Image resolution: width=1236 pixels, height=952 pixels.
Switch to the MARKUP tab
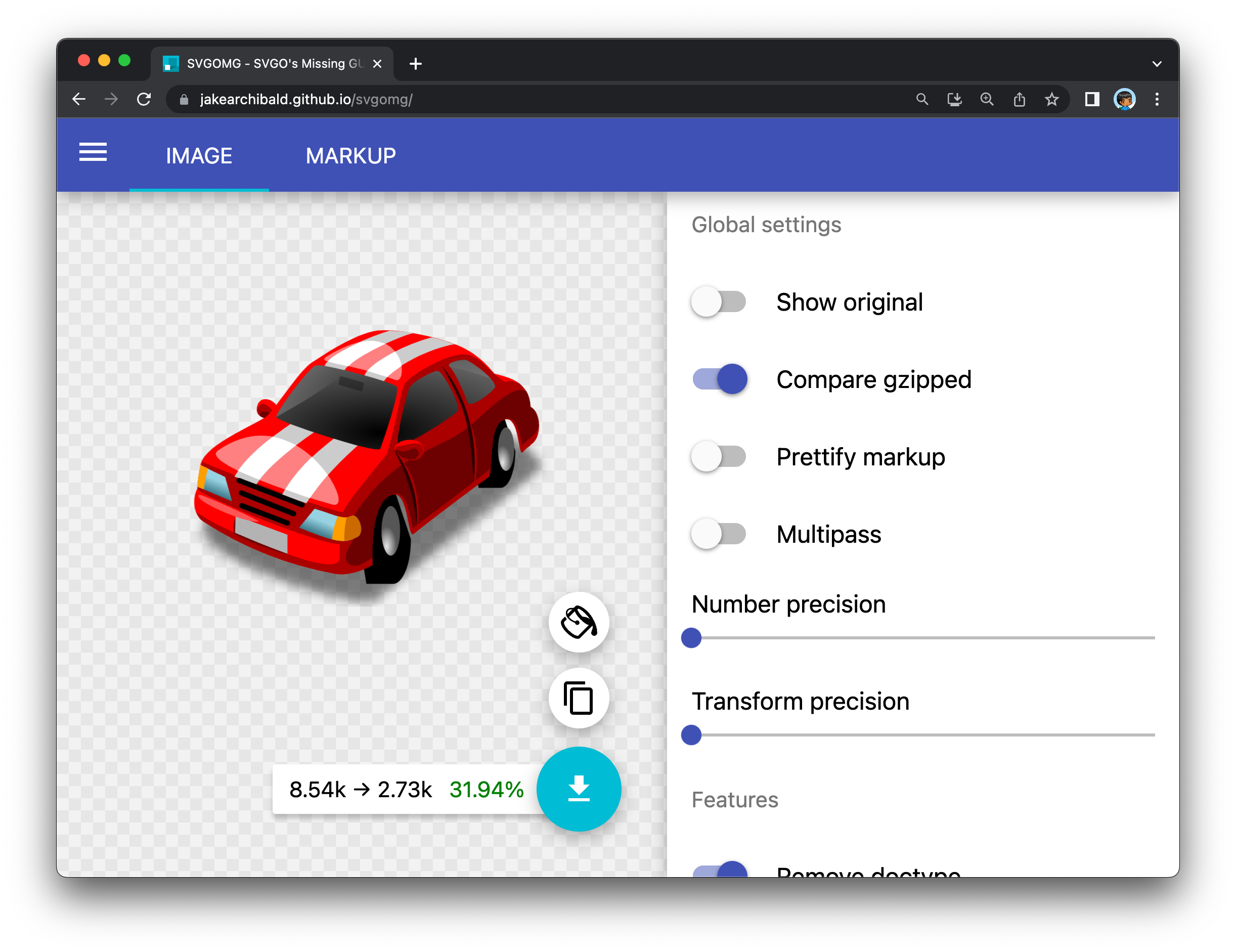(x=350, y=156)
